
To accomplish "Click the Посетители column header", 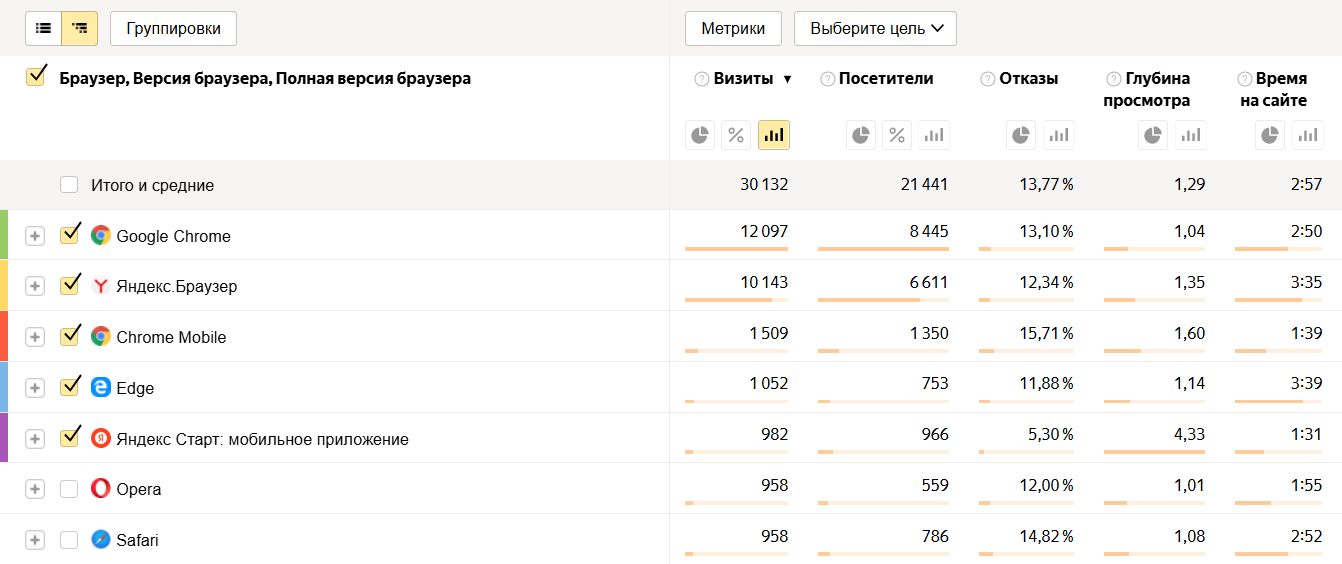I will [x=886, y=79].
